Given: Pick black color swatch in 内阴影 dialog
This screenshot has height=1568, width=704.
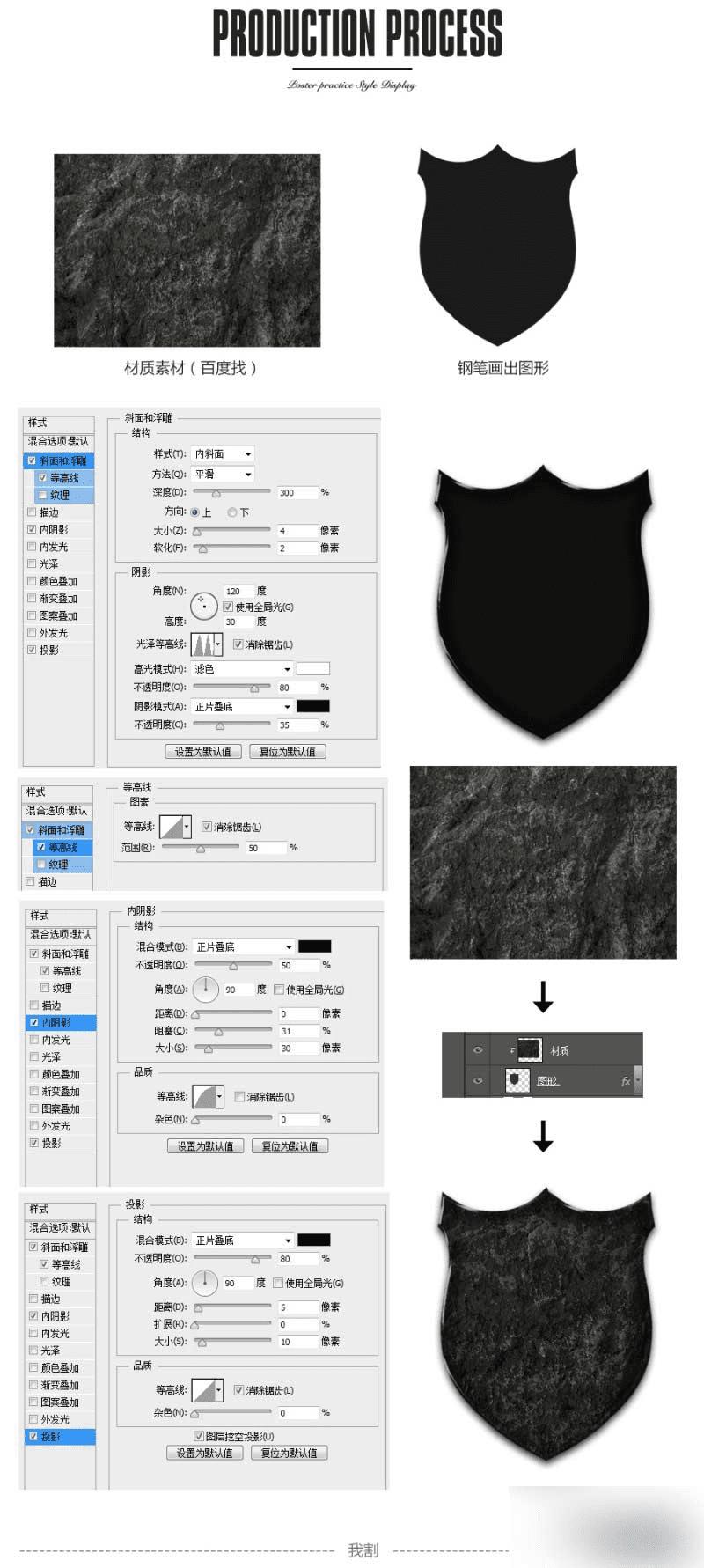Looking at the screenshot, I should coord(315,946).
